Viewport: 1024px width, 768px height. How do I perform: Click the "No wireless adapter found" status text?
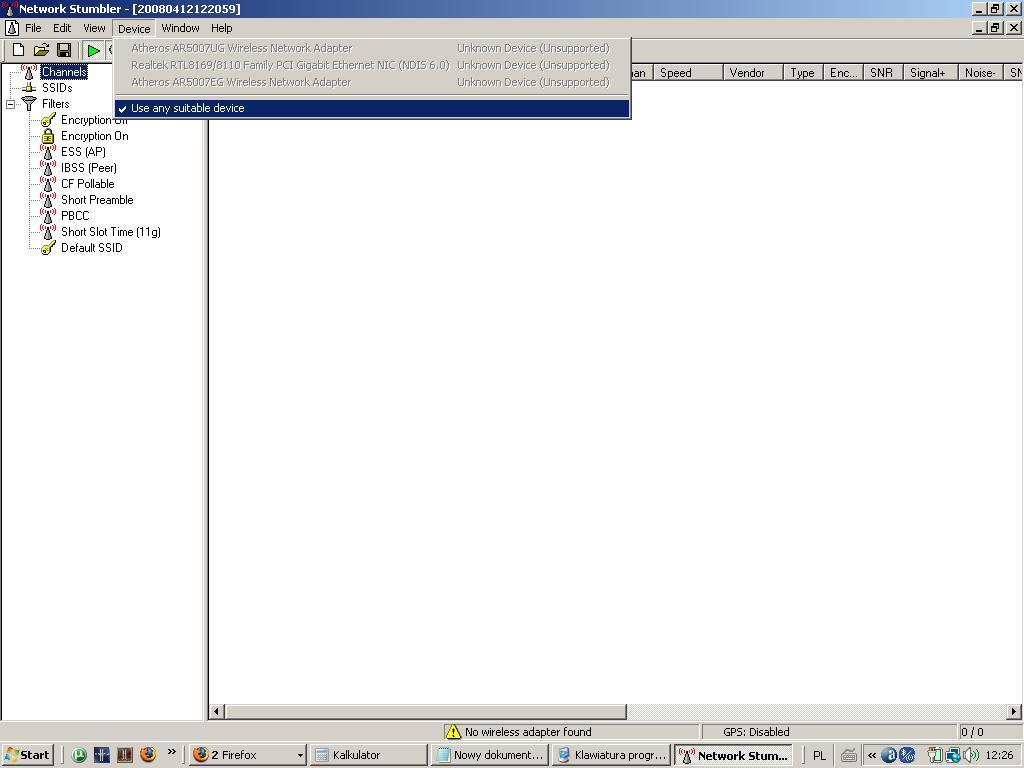(528, 732)
